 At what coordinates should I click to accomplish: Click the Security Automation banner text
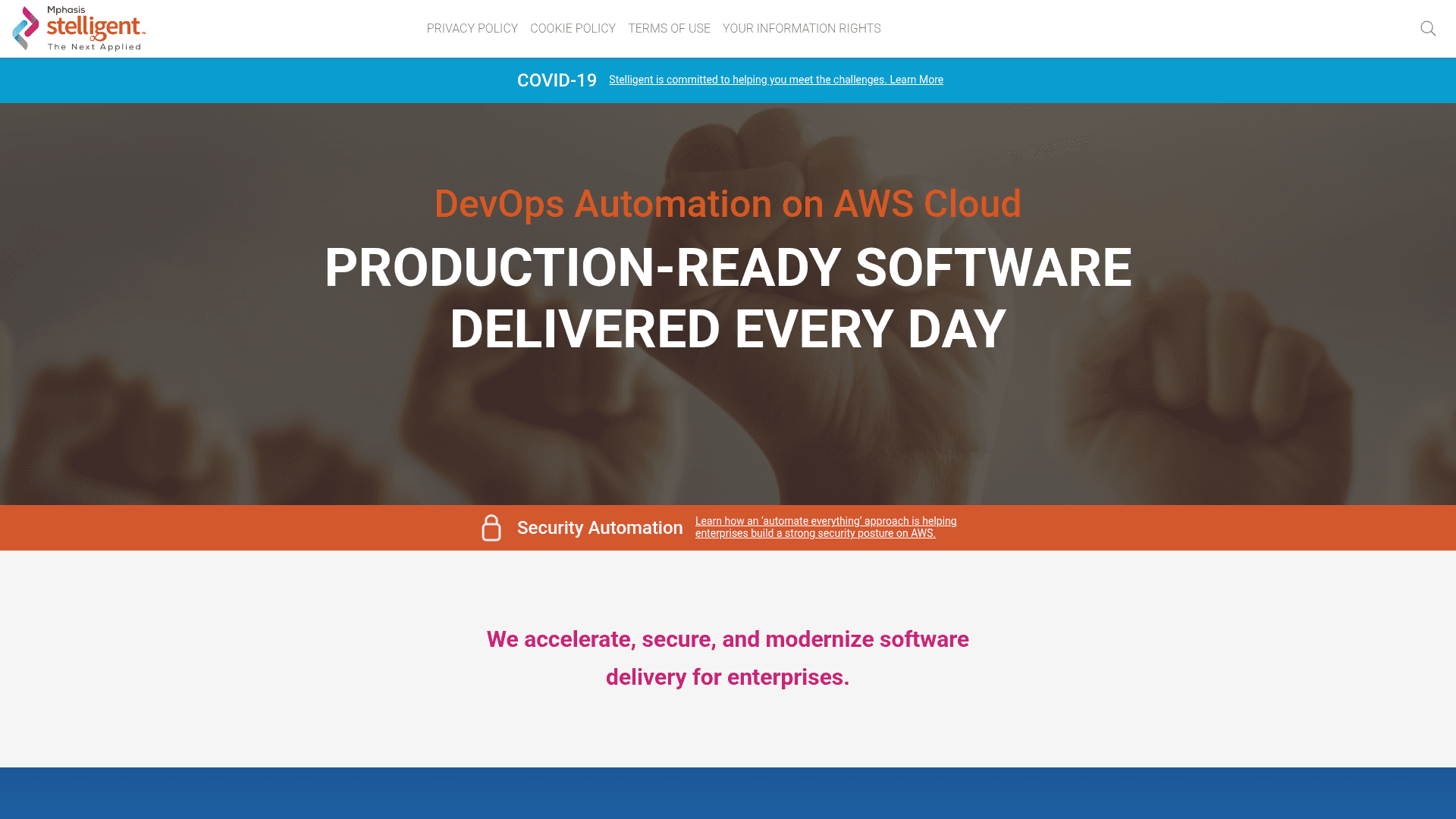click(599, 528)
